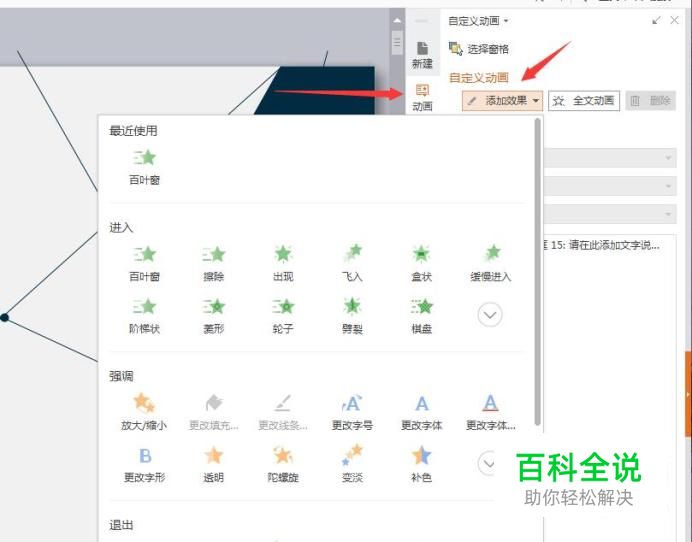Select the 放大/缩小 emphasis effect
The width and height of the screenshot is (692, 542).
pyautogui.click(x=144, y=412)
